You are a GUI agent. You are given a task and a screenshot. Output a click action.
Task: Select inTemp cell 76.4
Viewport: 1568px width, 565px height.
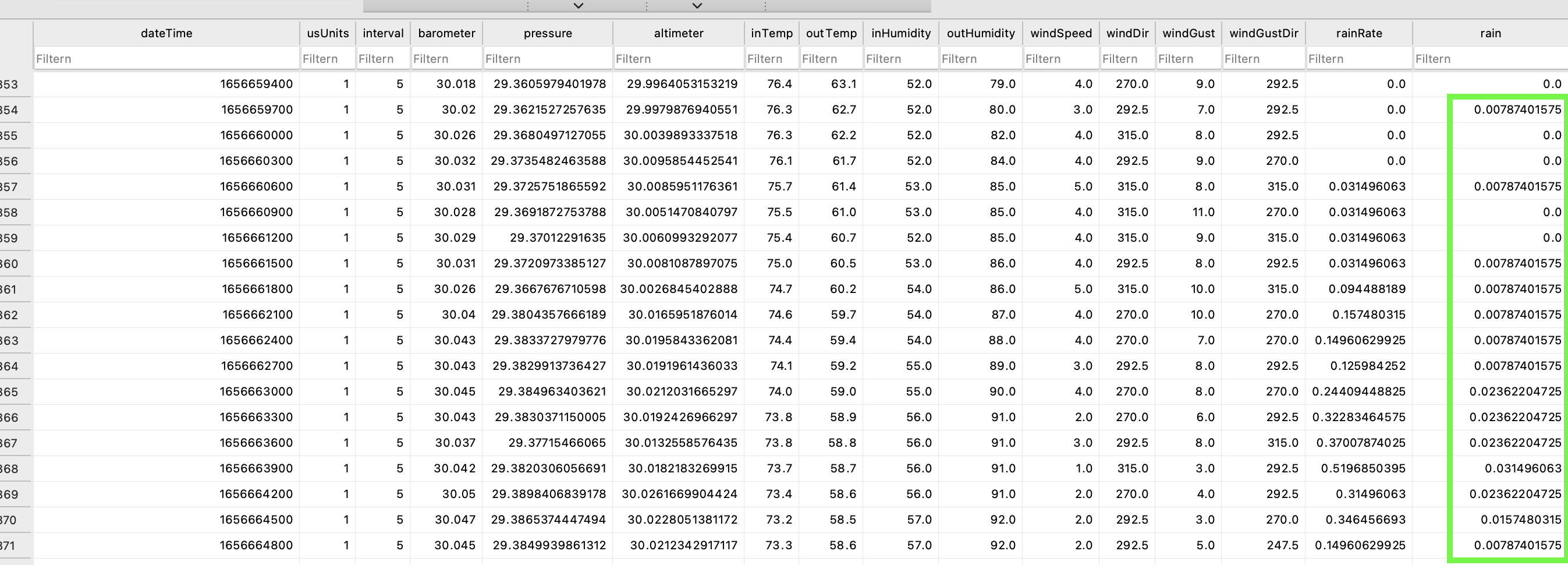pyautogui.click(x=772, y=84)
